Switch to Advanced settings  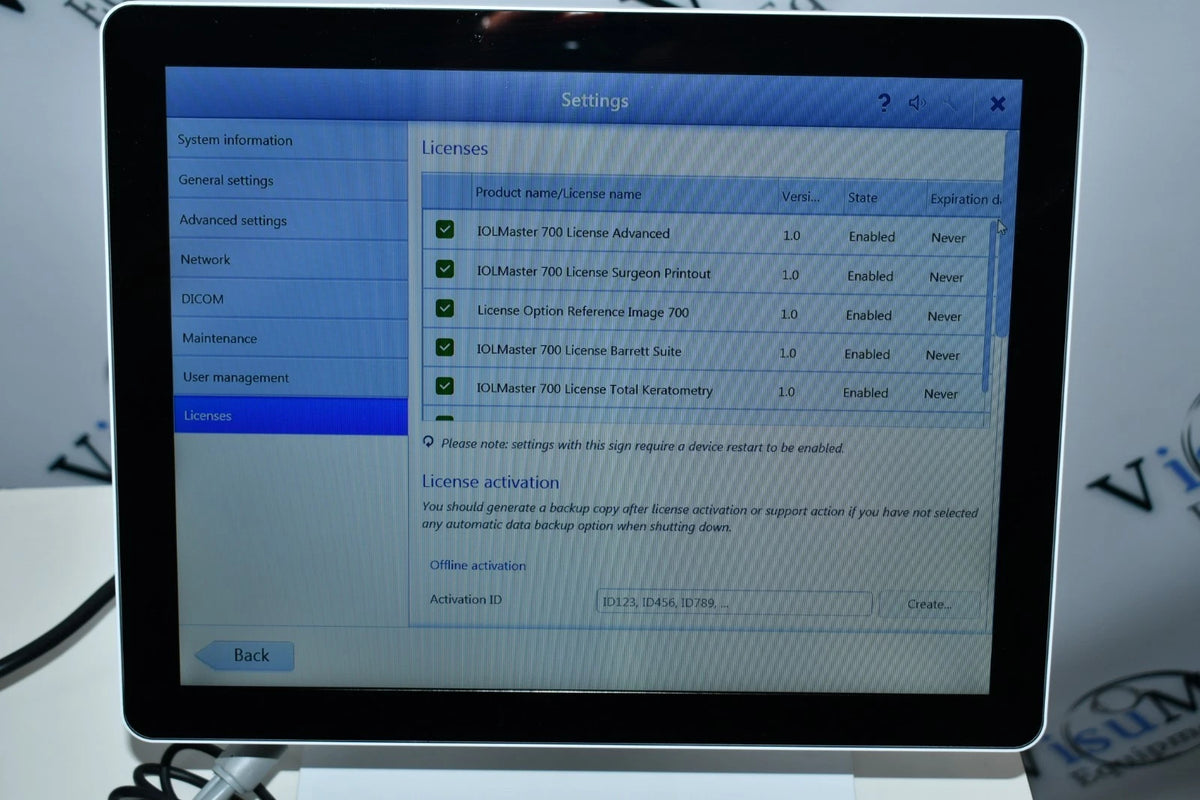(x=289, y=220)
